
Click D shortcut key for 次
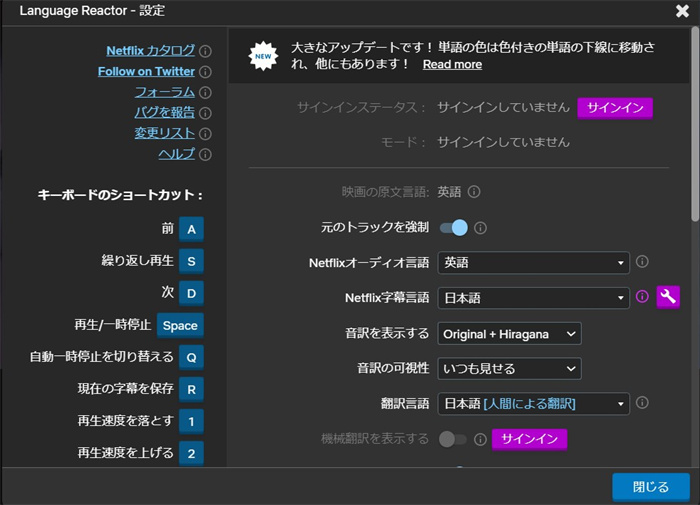[x=191, y=293]
